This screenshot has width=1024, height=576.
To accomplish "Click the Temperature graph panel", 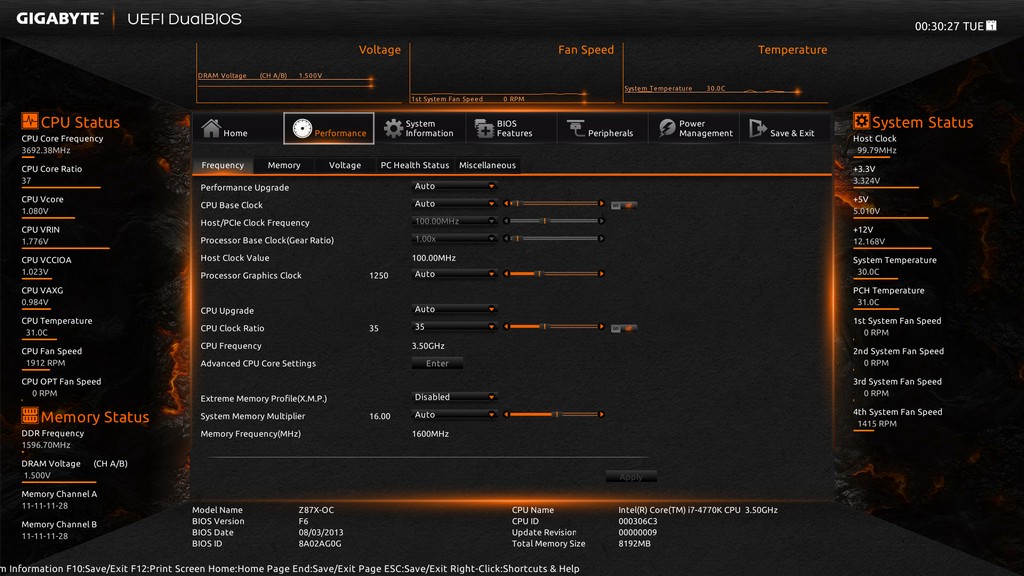I will (x=726, y=73).
